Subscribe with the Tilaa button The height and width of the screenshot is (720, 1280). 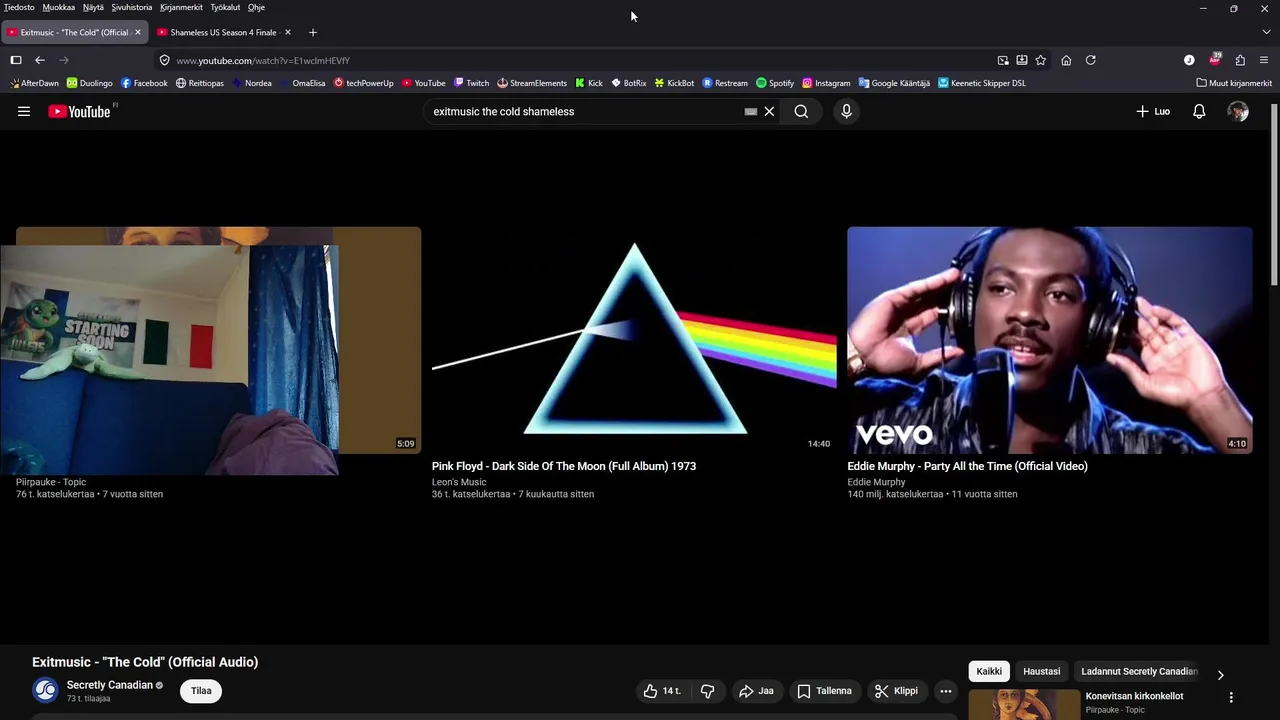[201, 691]
